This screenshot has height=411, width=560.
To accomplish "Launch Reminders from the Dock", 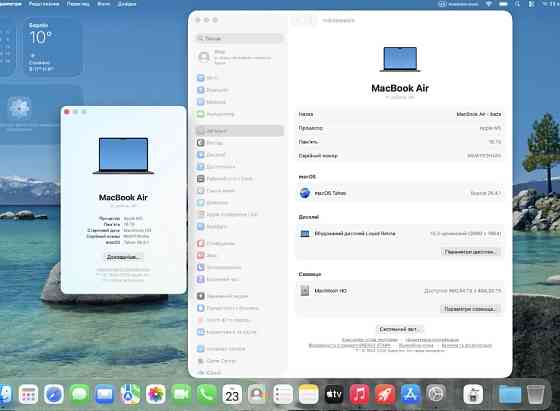I will (283, 395).
